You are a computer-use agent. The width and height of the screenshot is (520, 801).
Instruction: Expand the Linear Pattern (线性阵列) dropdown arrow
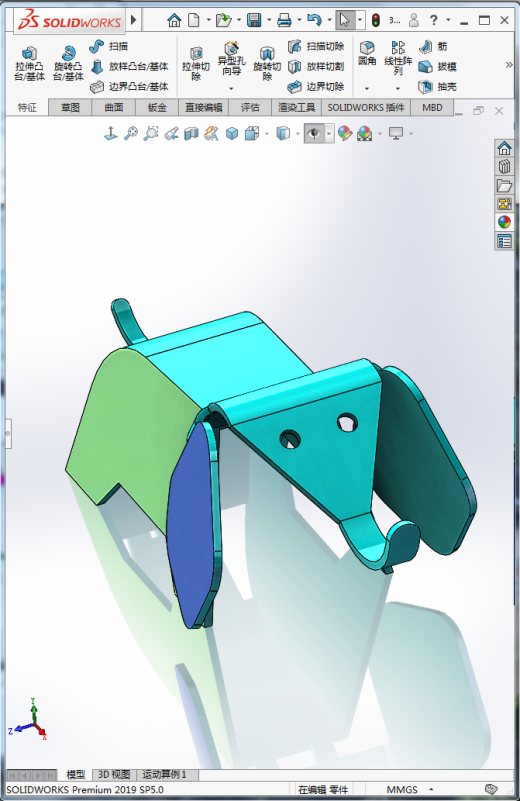pyautogui.click(x=398, y=88)
